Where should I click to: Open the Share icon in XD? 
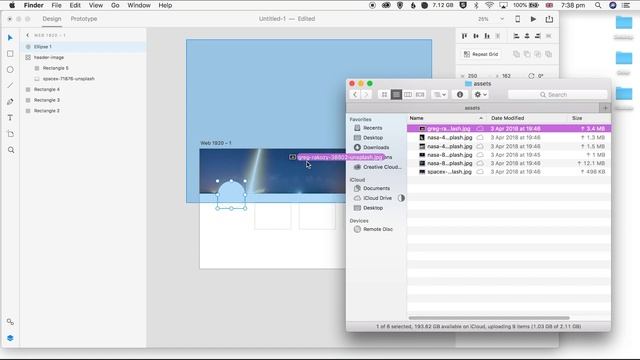(549, 19)
